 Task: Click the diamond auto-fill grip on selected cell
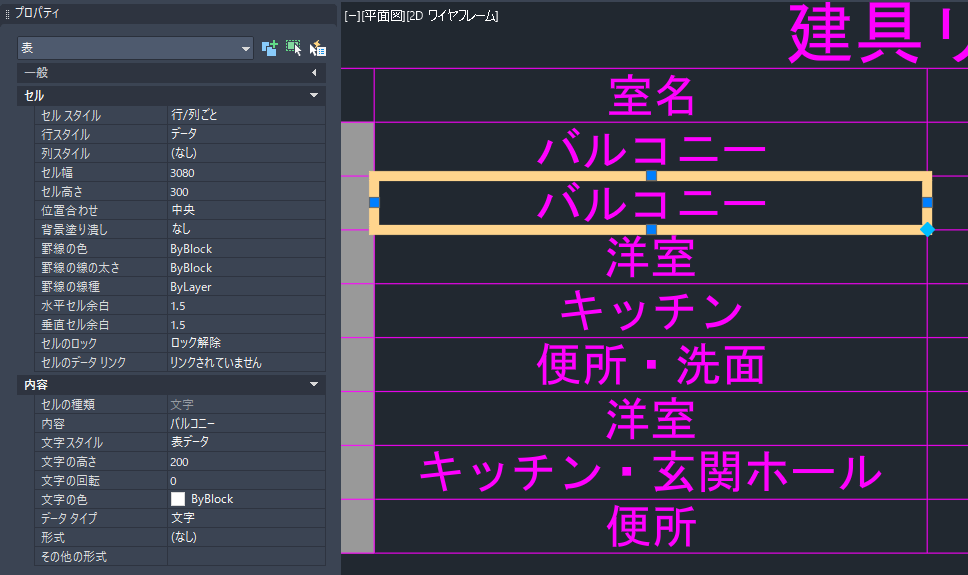pos(927,230)
